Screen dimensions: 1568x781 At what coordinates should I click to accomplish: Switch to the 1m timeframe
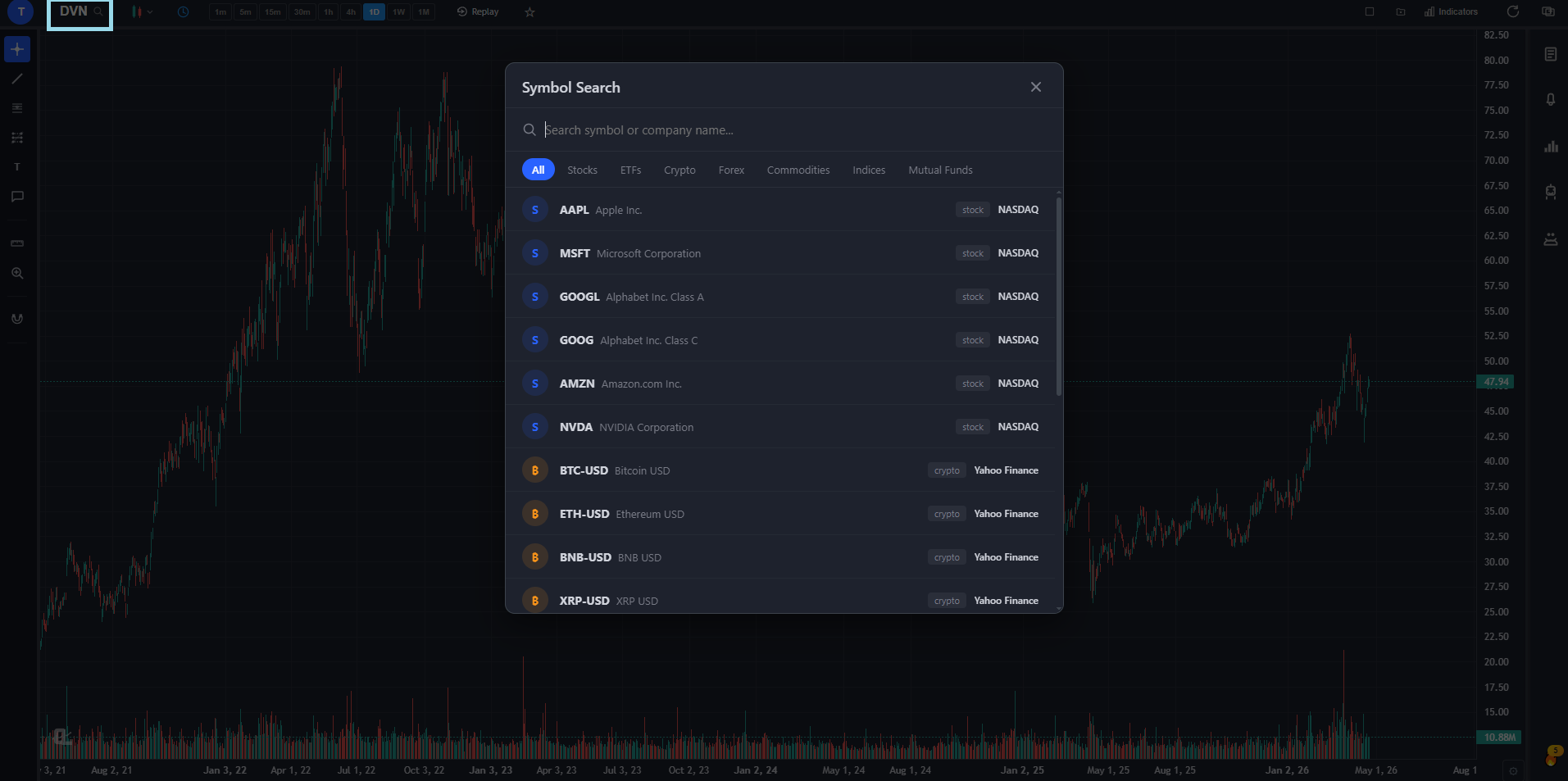[220, 12]
